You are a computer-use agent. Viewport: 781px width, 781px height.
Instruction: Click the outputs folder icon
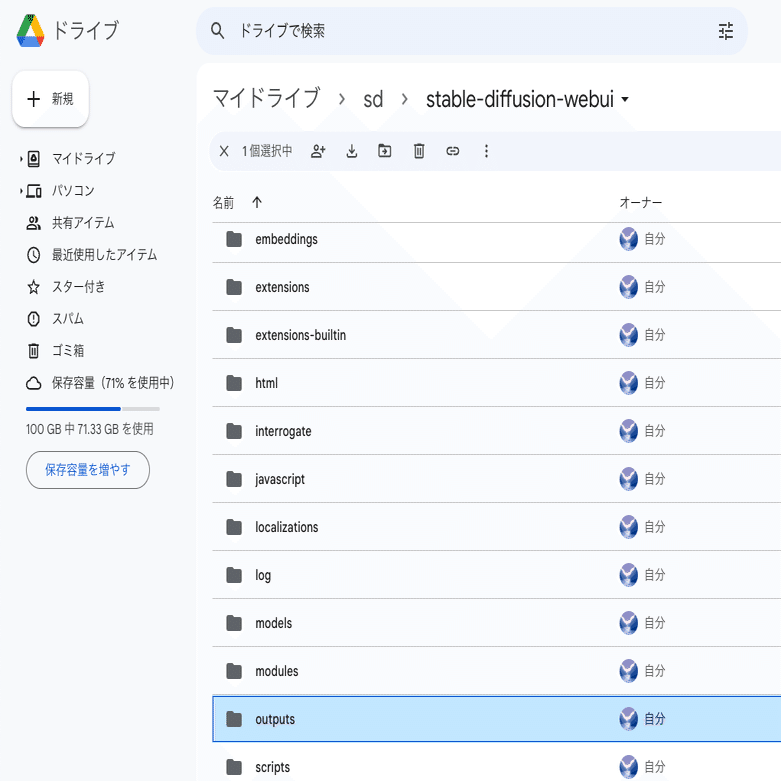tap(234, 719)
